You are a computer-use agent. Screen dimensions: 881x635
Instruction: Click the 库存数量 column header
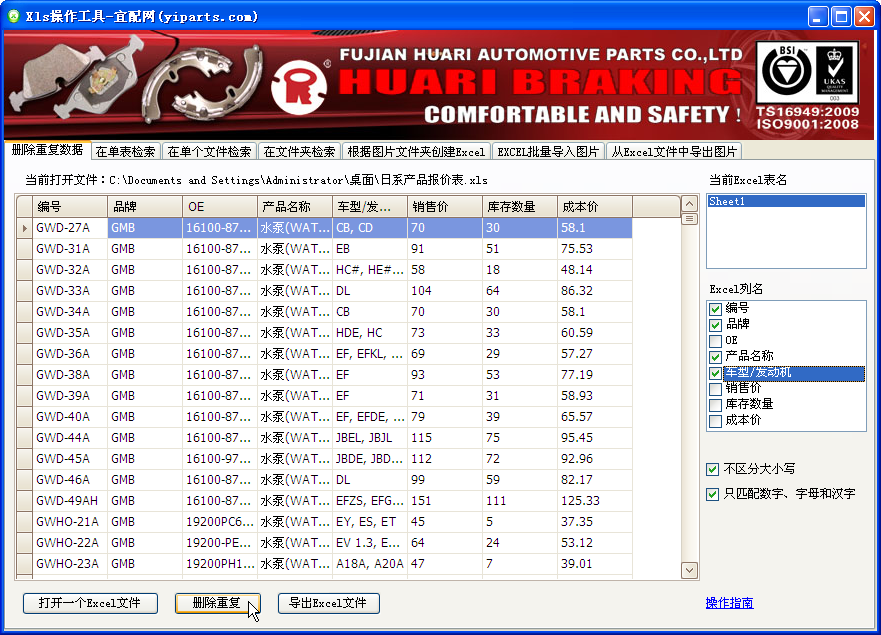[x=520, y=207]
